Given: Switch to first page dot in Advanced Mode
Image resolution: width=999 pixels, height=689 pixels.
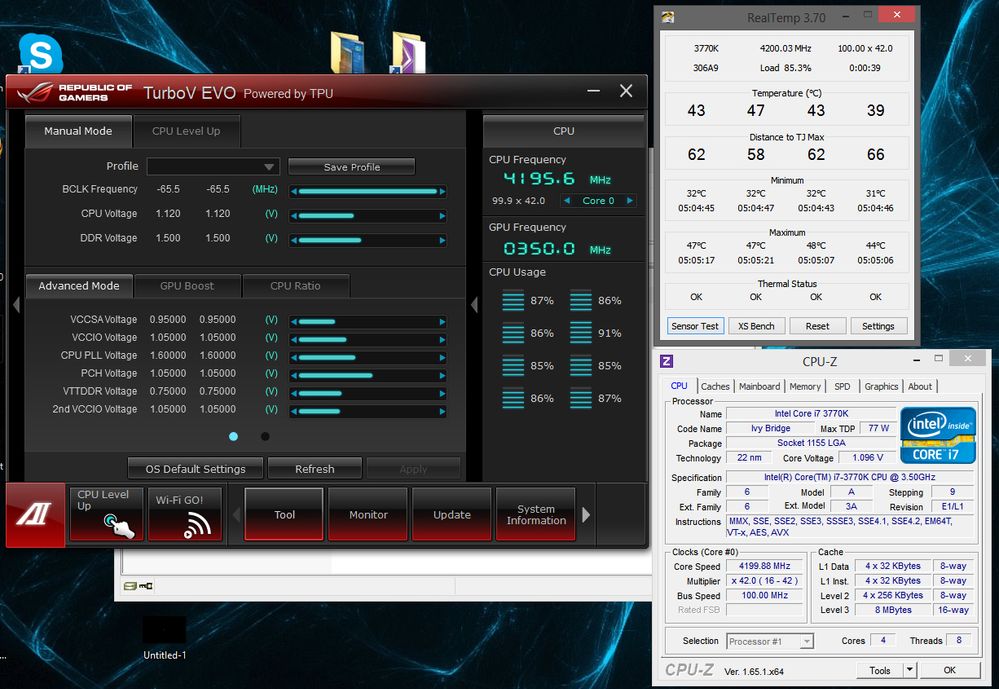Looking at the screenshot, I should 233,437.
